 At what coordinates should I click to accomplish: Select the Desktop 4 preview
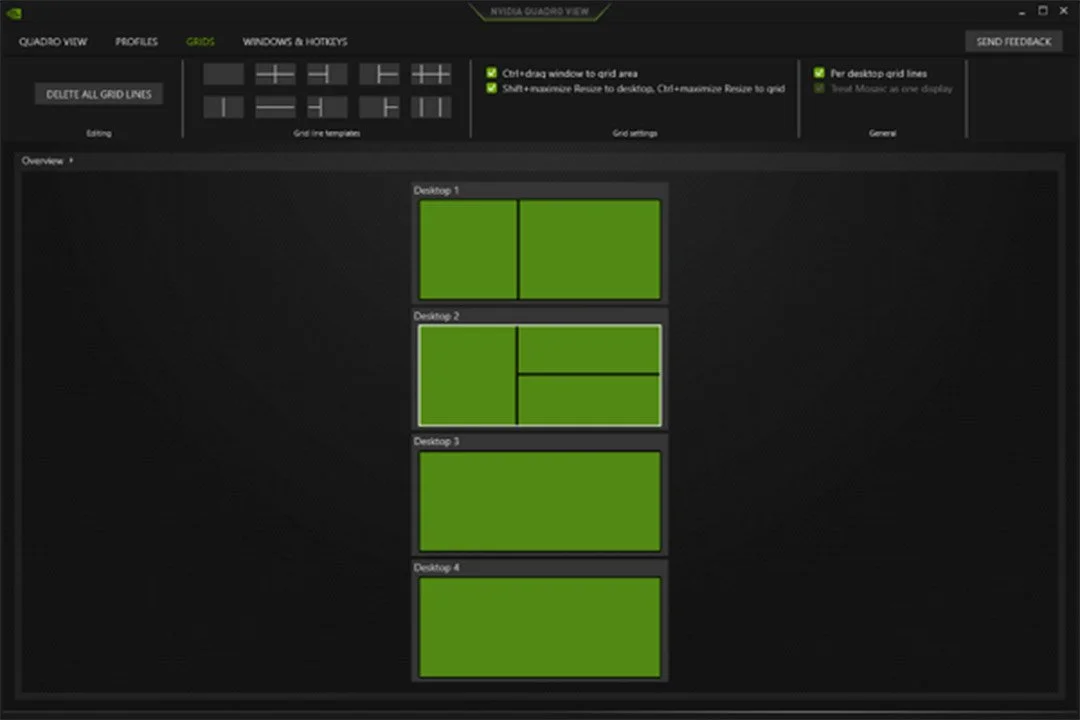coord(540,627)
